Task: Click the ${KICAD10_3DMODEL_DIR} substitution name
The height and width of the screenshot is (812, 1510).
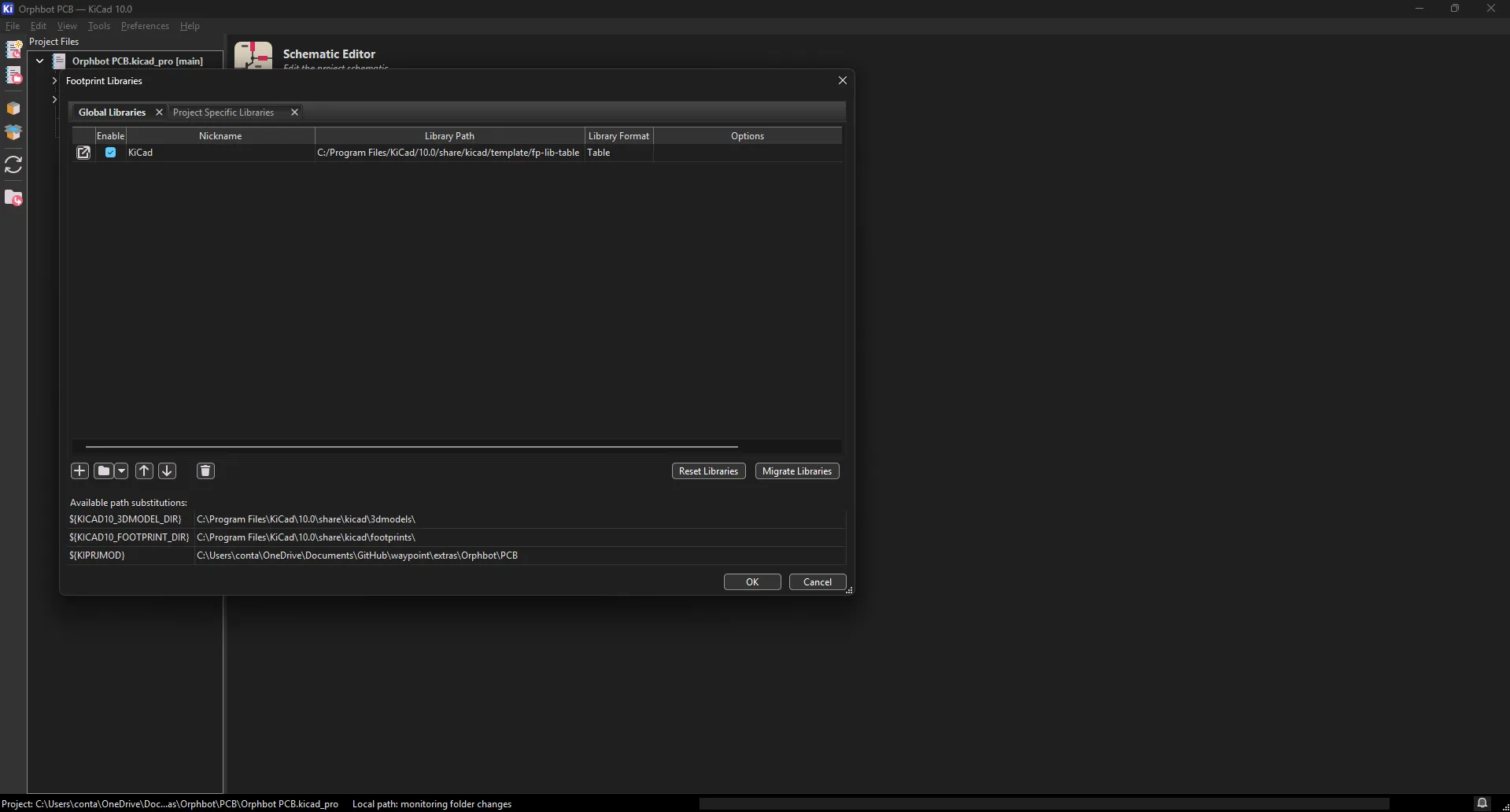Action: point(125,519)
